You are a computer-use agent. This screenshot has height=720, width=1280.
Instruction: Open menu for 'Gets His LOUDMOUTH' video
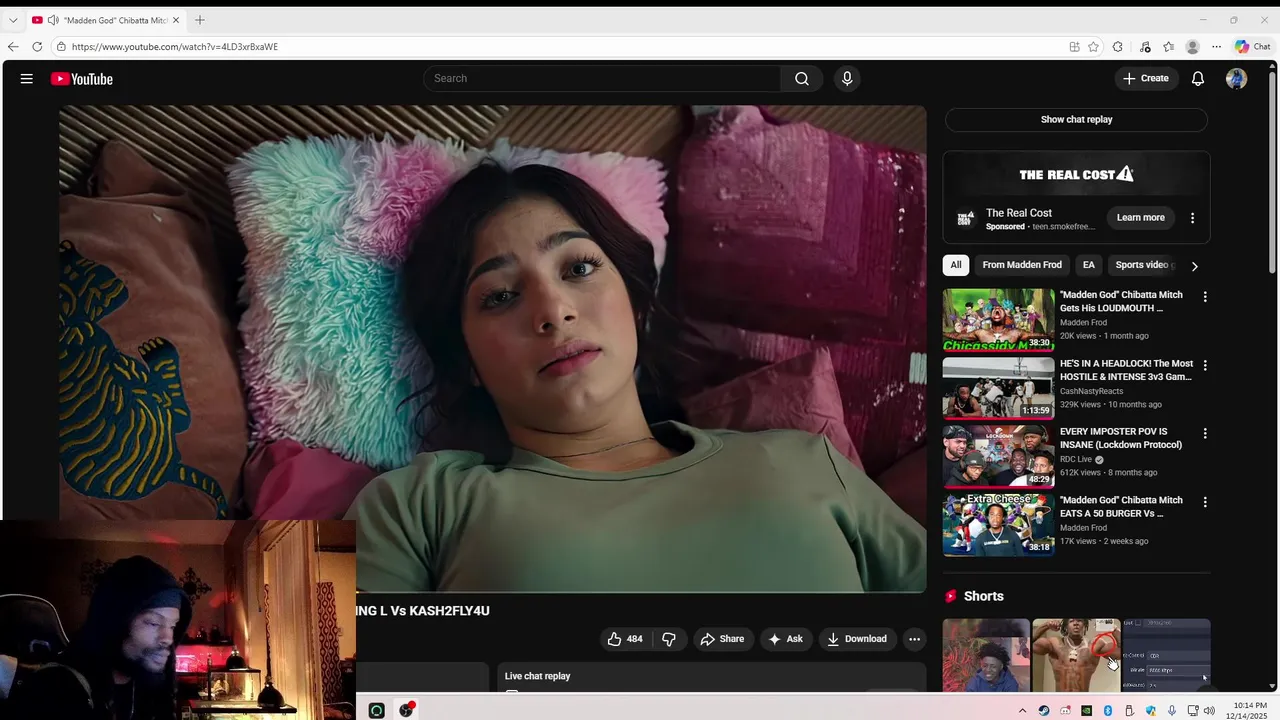tap(1205, 297)
